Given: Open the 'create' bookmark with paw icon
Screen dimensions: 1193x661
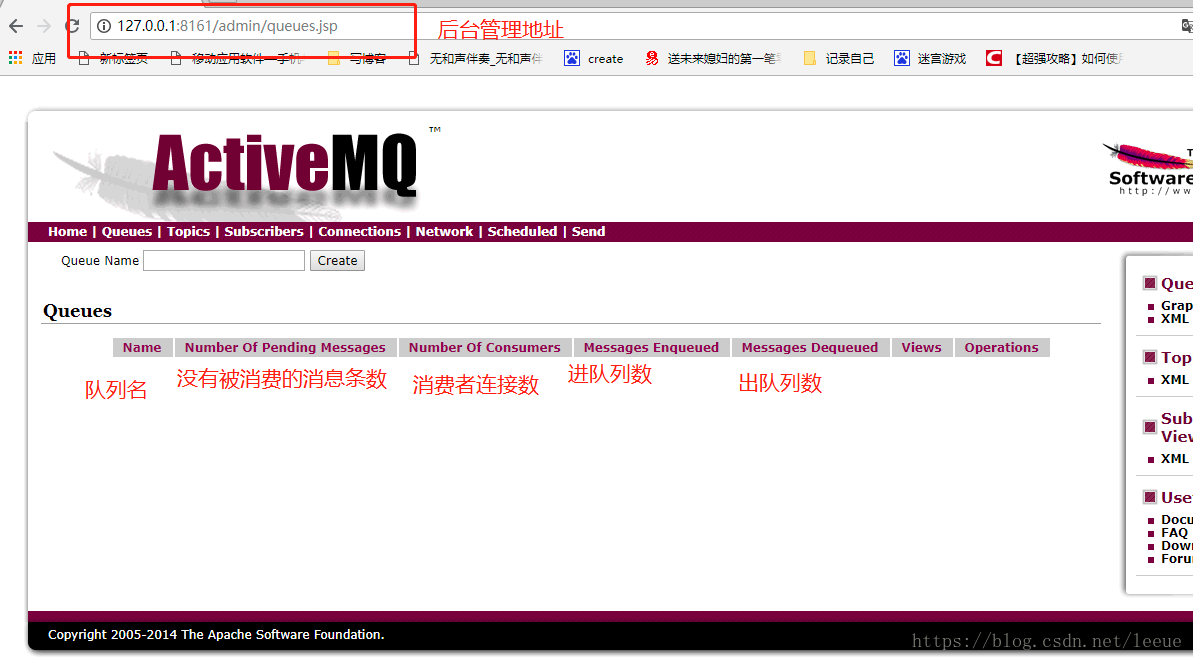Looking at the screenshot, I should (x=593, y=59).
